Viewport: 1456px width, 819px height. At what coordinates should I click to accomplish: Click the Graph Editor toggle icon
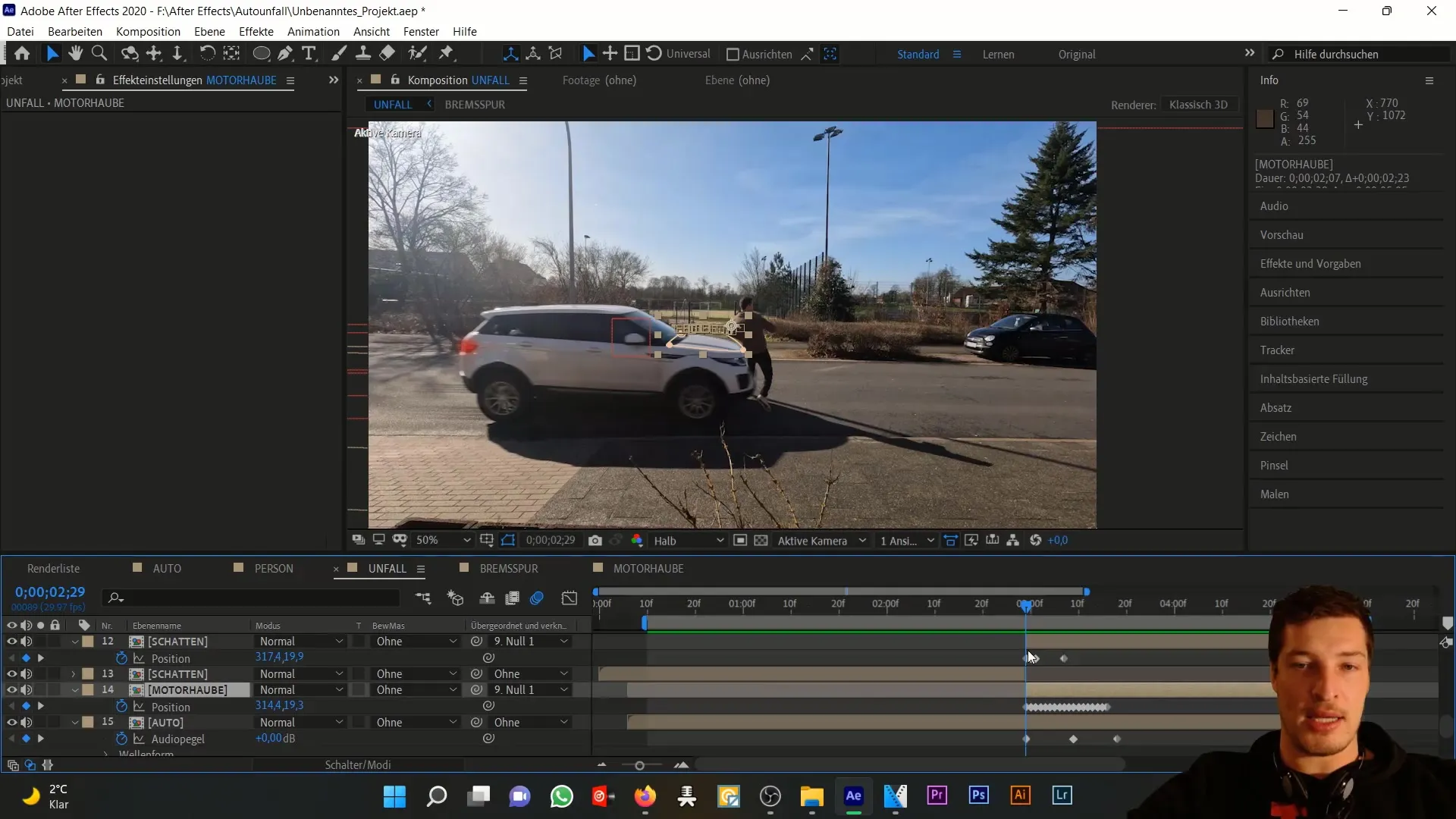[572, 598]
